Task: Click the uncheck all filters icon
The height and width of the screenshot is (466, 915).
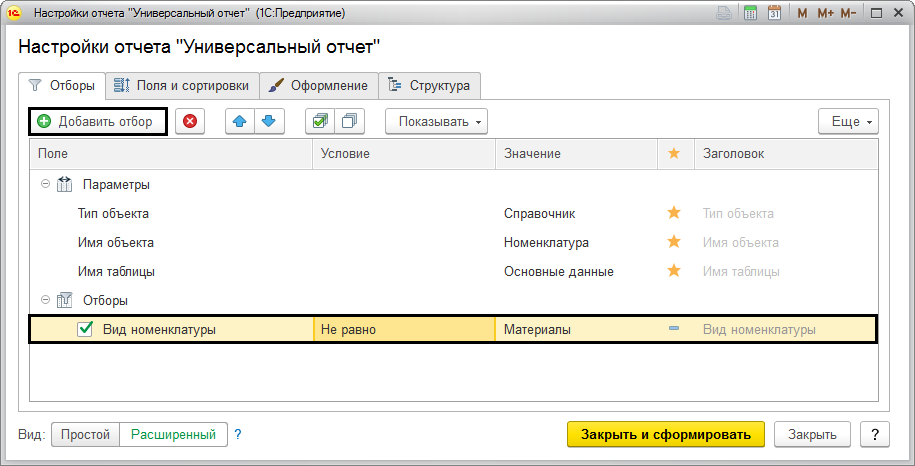Action: pos(349,122)
